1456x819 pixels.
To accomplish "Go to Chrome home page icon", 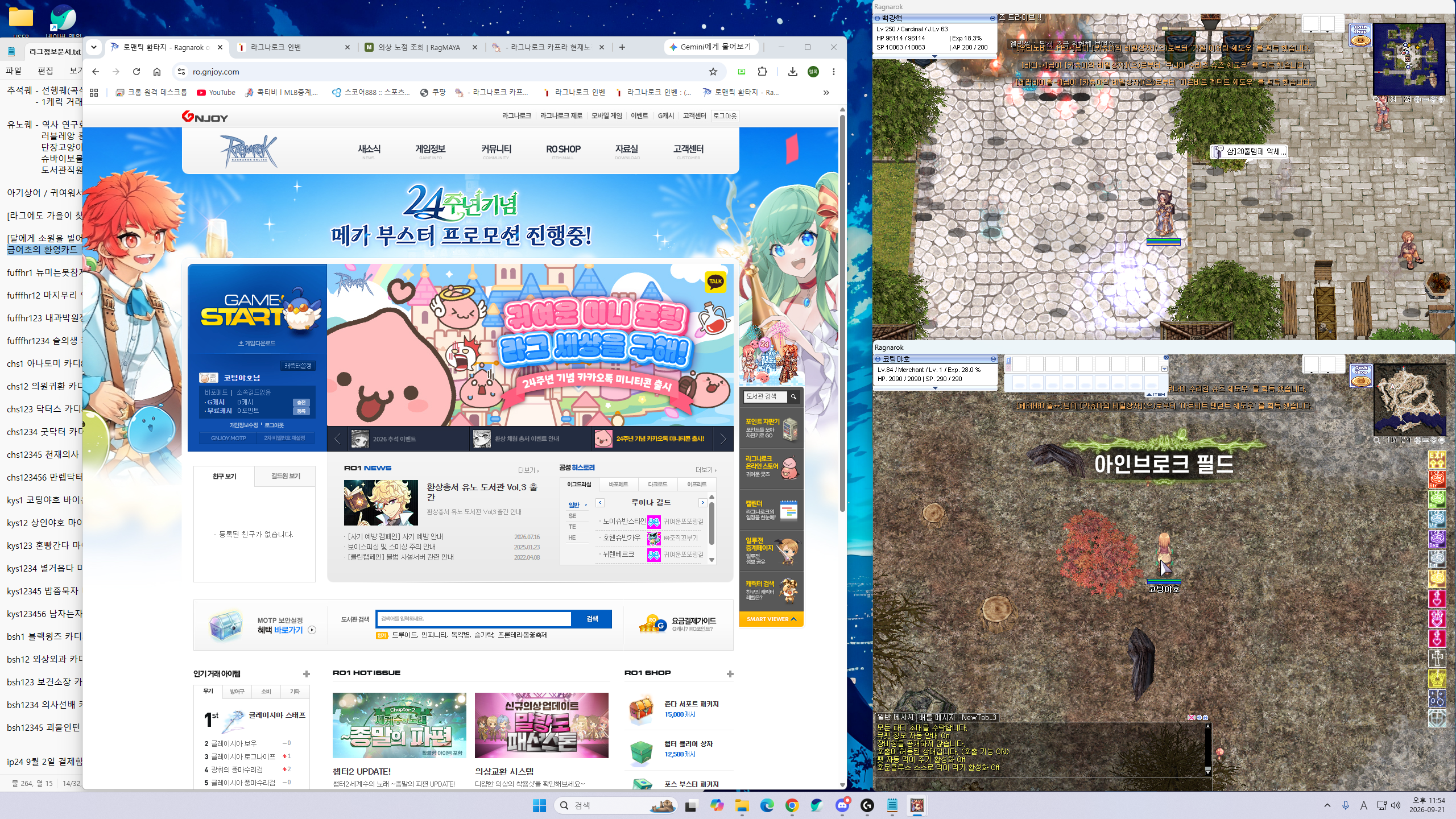I will (x=157, y=72).
